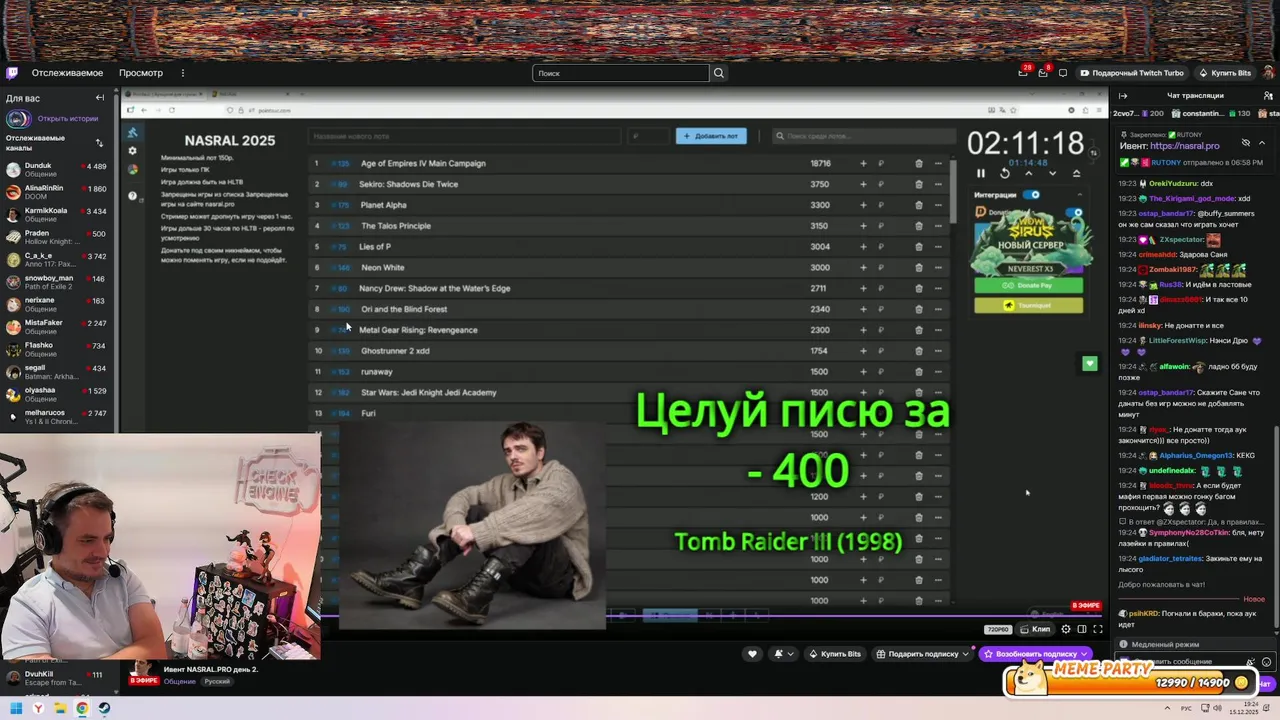Open more options for Neon White
Viewport: 1280px width, 720px height.
pos(938,267)
